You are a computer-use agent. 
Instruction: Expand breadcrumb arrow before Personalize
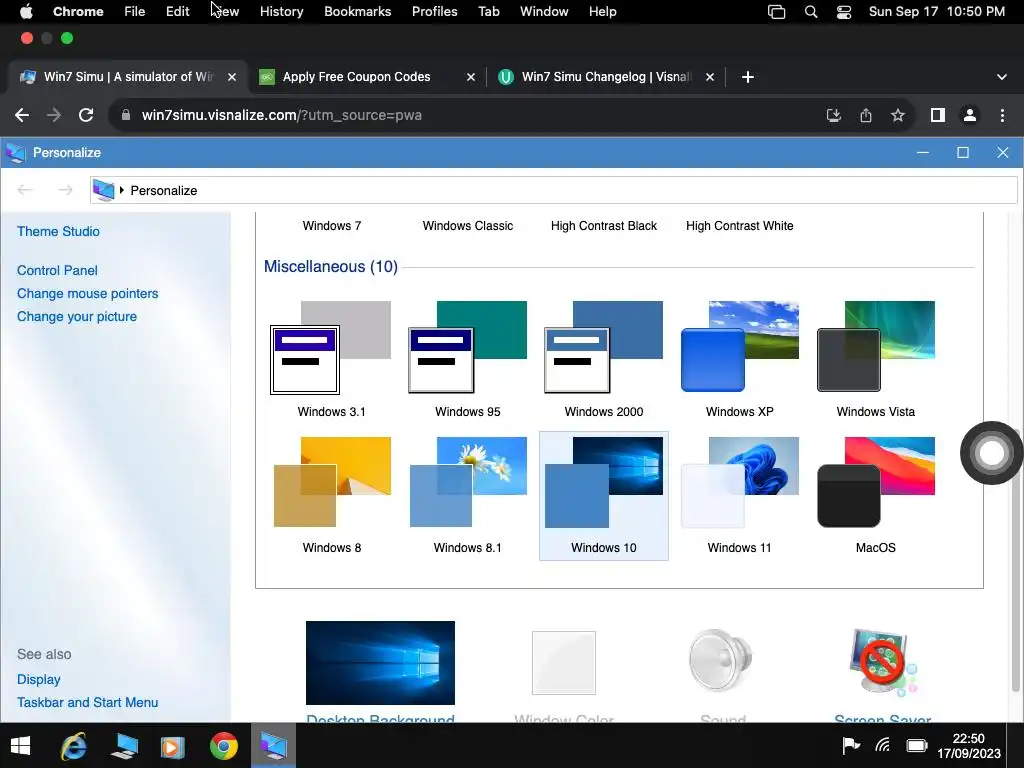[x=121, y=190]
